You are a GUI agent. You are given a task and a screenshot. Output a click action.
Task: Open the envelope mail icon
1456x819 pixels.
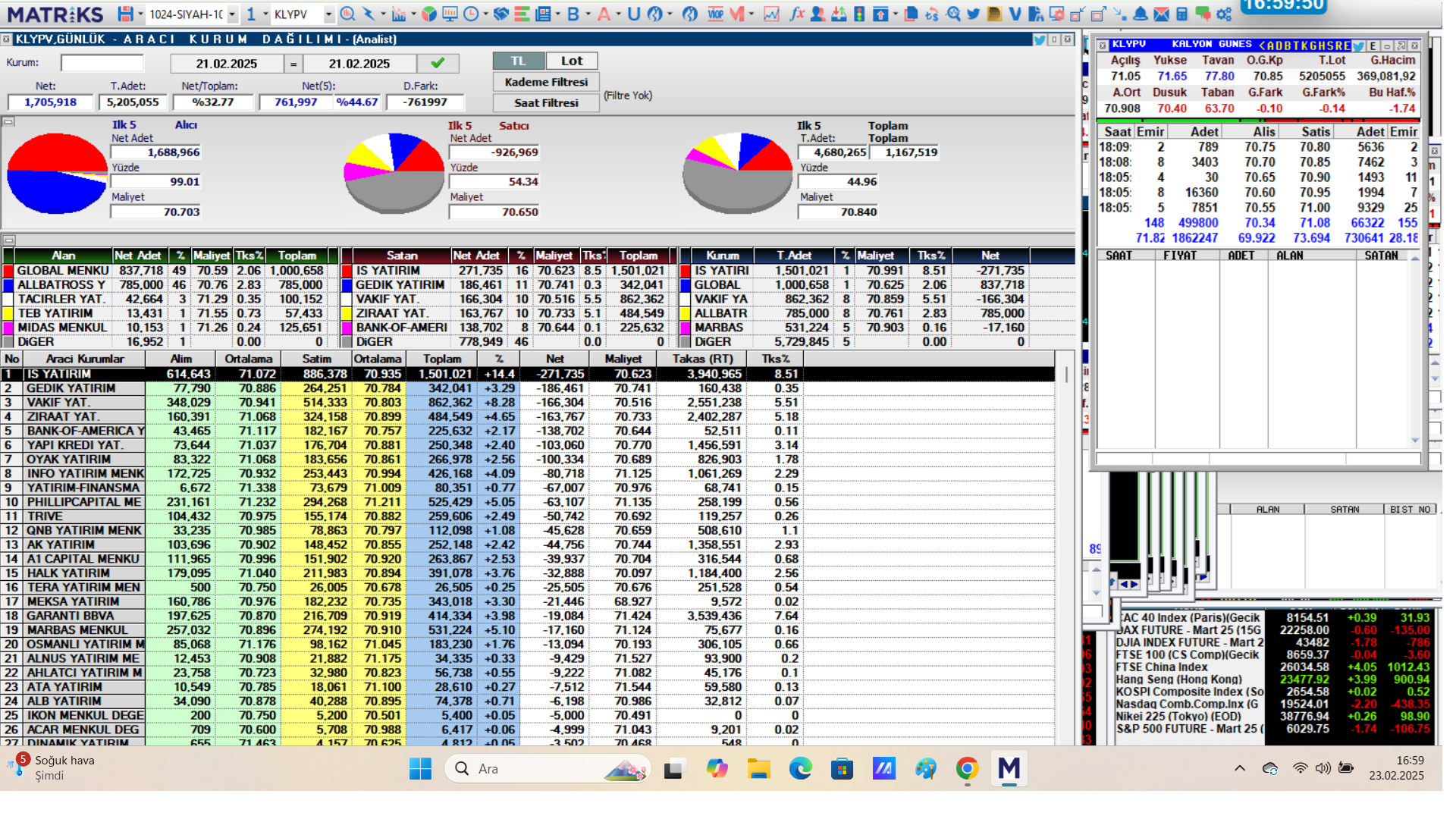[1161, 14]
